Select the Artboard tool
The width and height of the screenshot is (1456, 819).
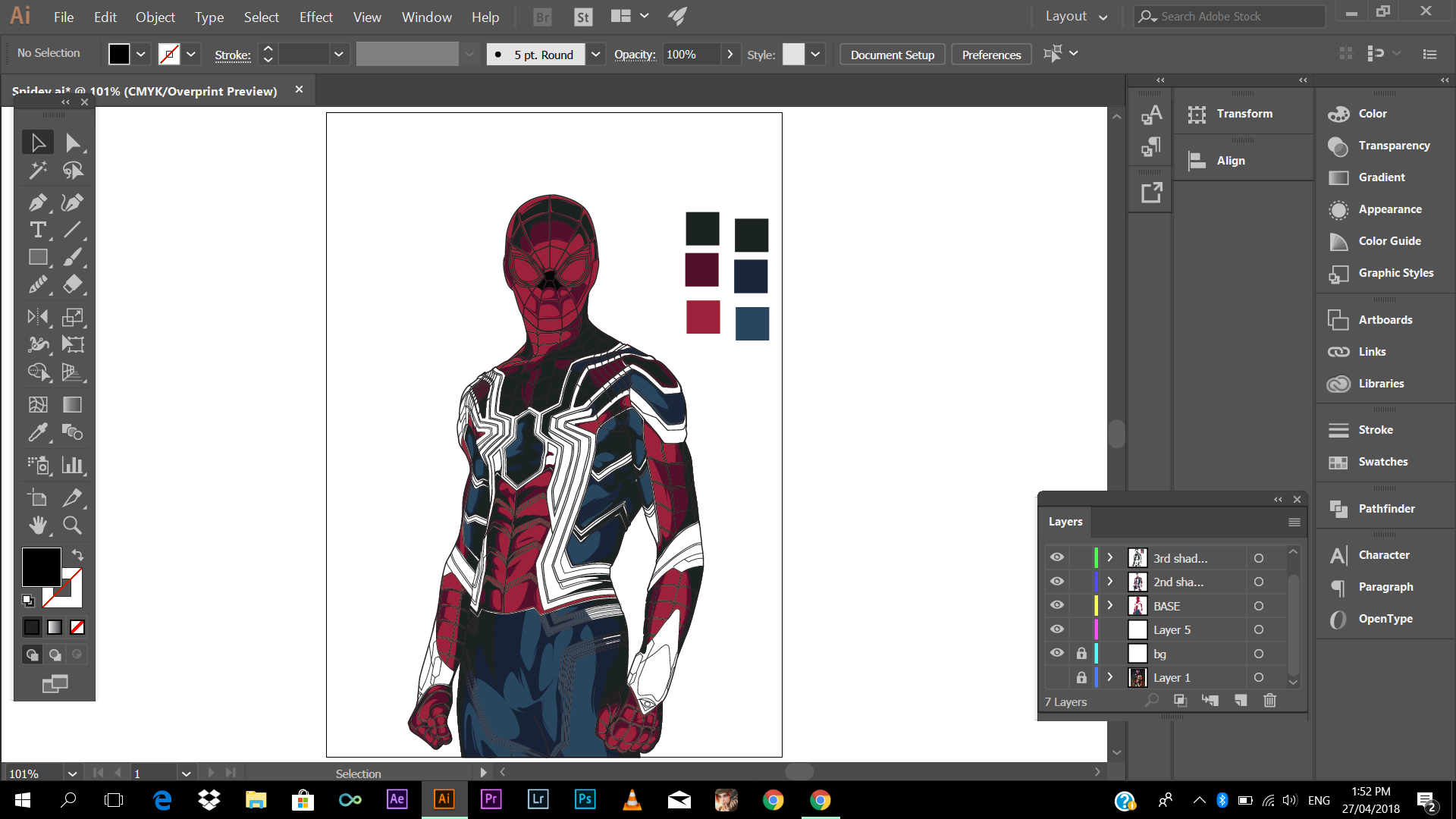[38, 498]
